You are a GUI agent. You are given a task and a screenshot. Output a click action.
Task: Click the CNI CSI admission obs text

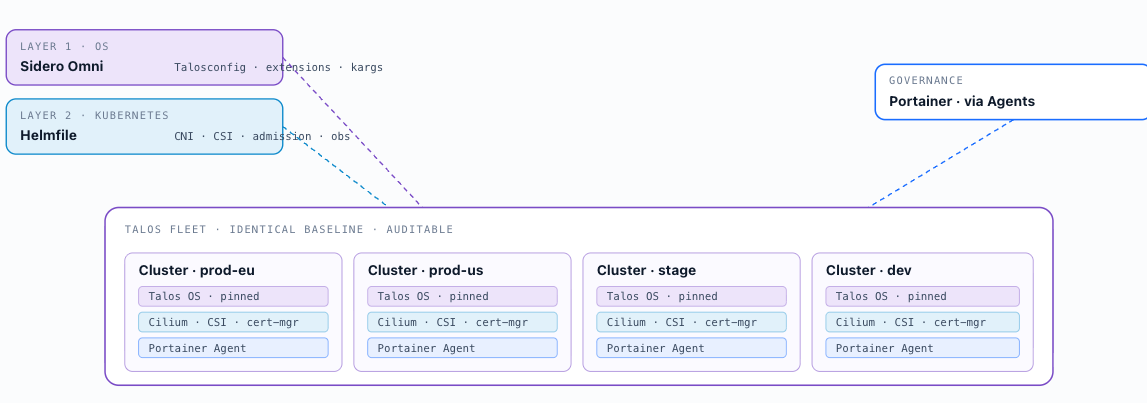point(262,137)
